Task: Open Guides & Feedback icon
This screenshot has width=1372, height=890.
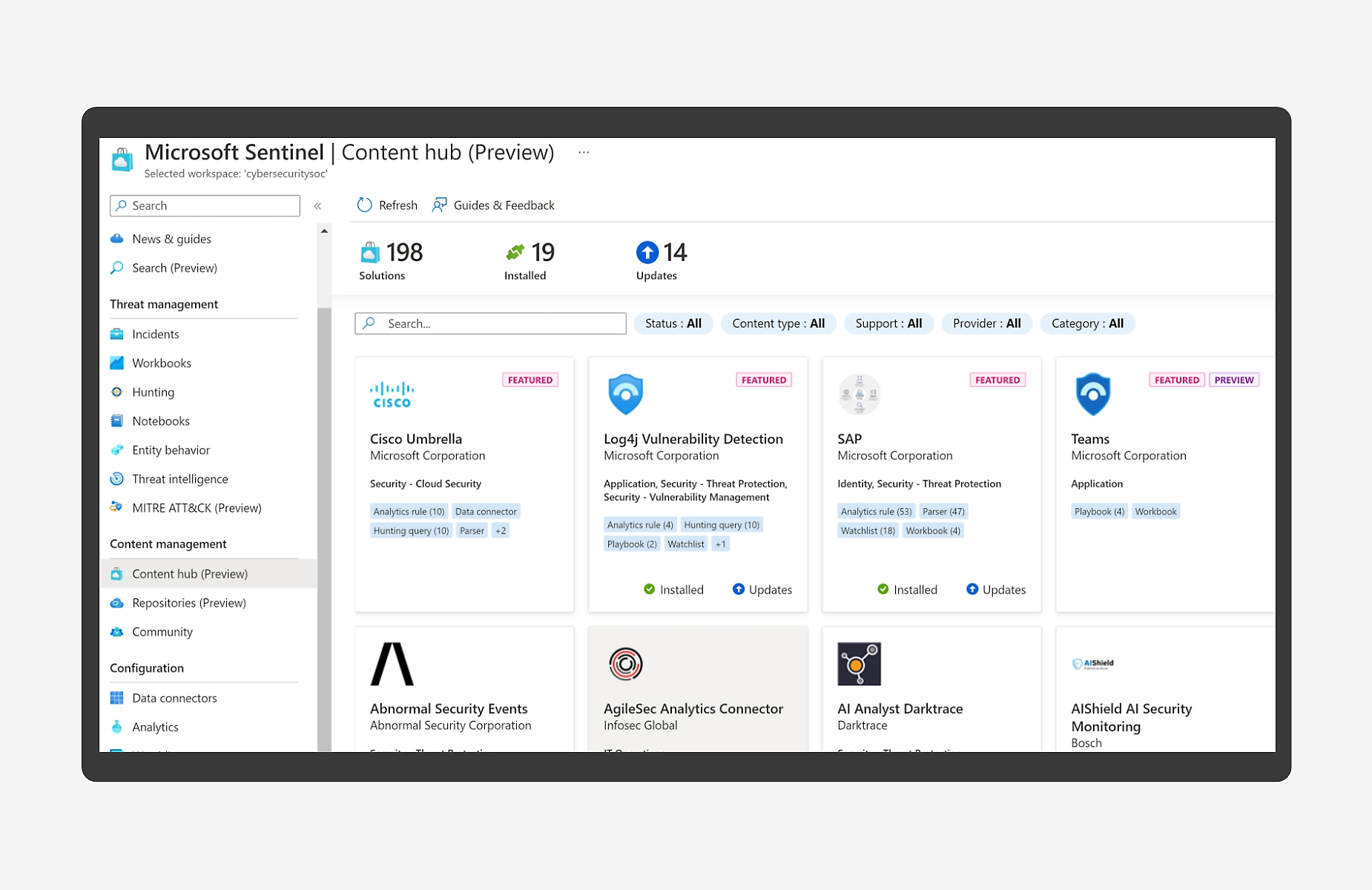Action: tap(440, 205)
